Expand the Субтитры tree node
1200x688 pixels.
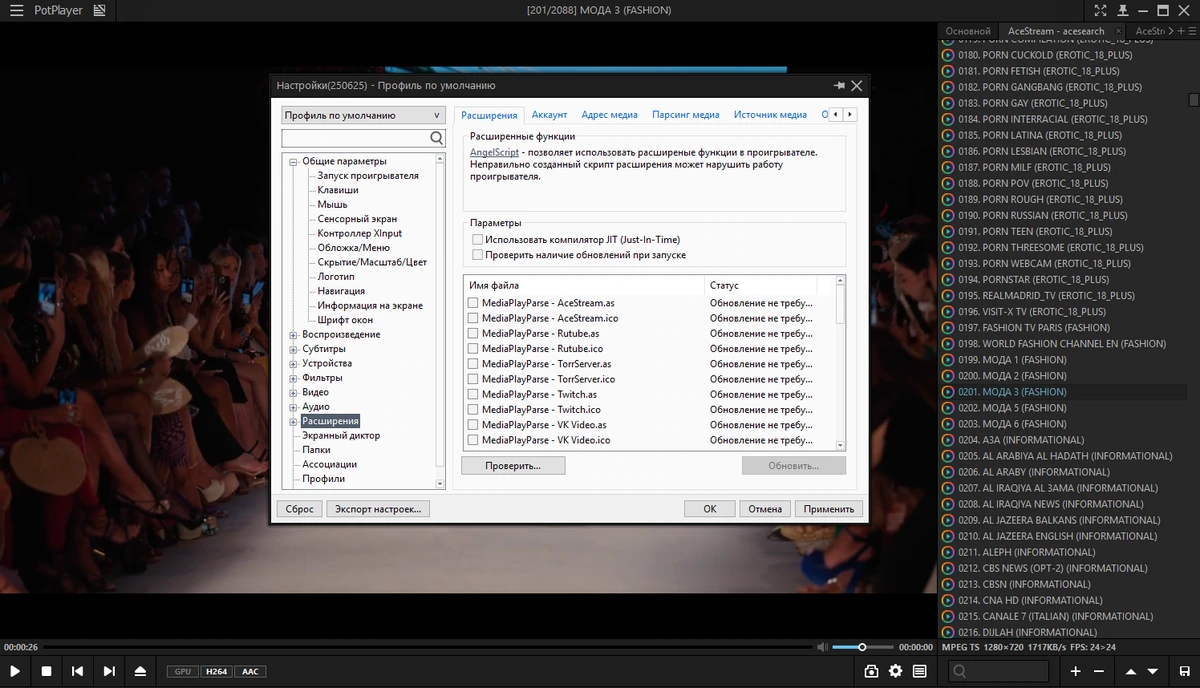tap(294, 349)
